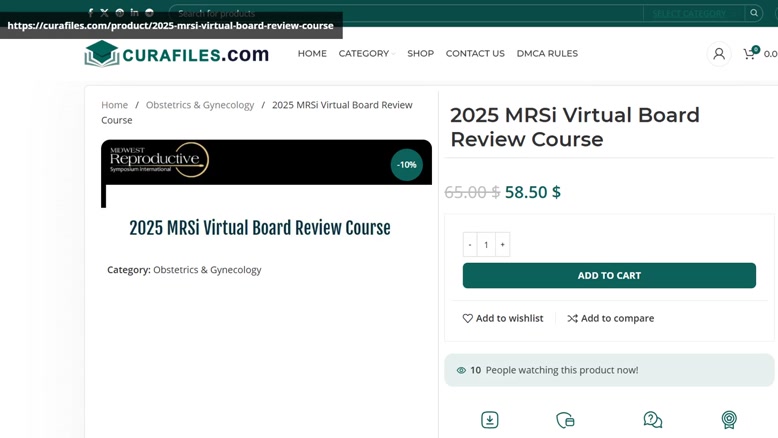The height and width of the screenshot is (438, 778).
Task: Click the support chat question icon
Action: click(x=652, y=420)
